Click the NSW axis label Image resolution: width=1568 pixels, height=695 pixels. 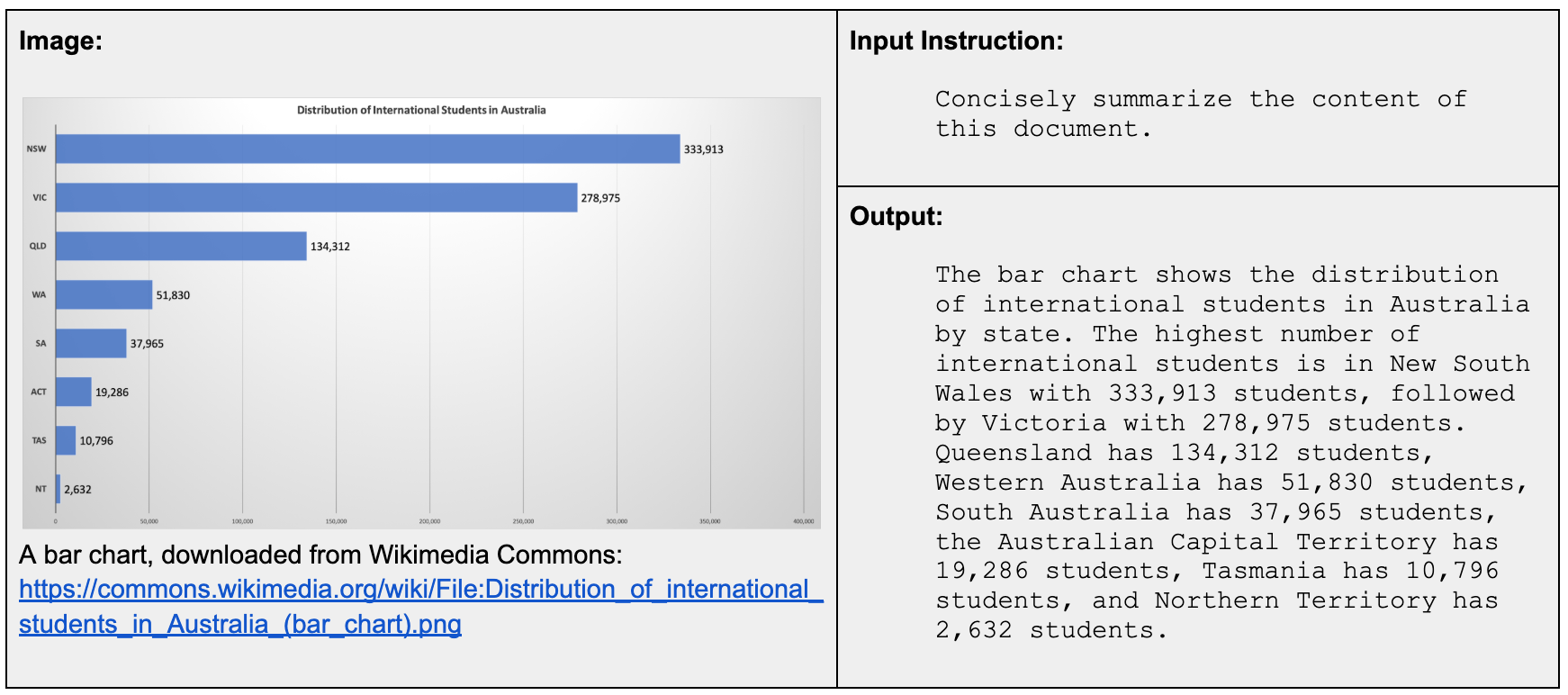coord(36,149)
